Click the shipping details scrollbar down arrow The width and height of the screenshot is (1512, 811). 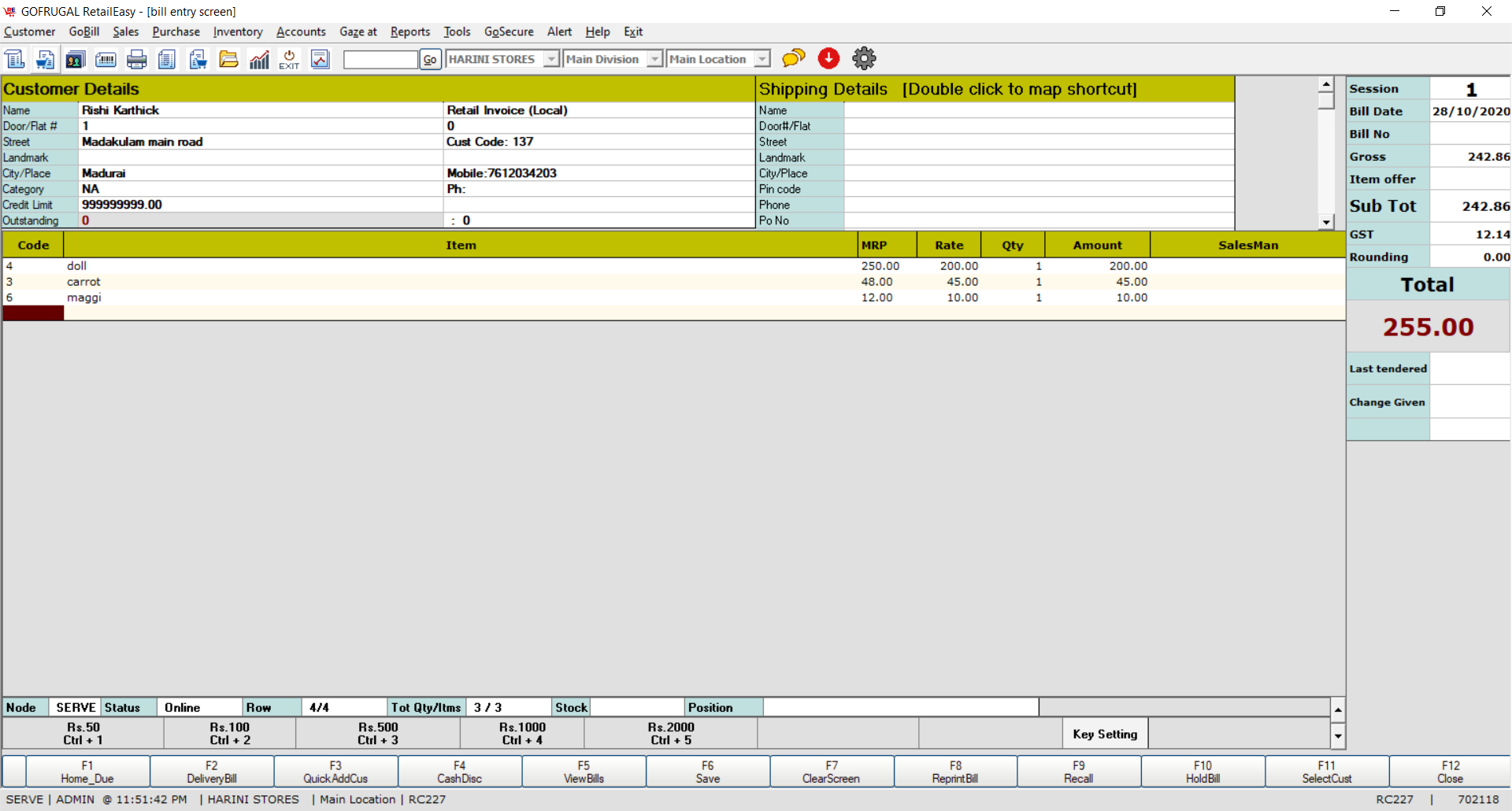tap(1326, 222)
